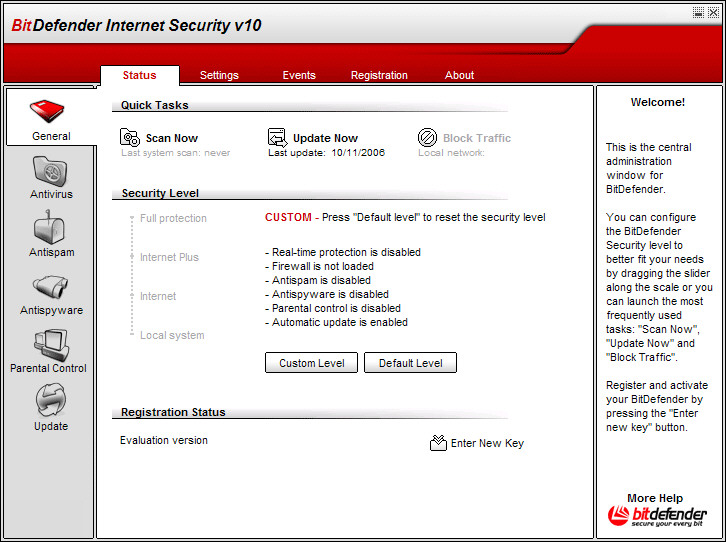Select the Antispyware label in sidebar

click(51, 310)
